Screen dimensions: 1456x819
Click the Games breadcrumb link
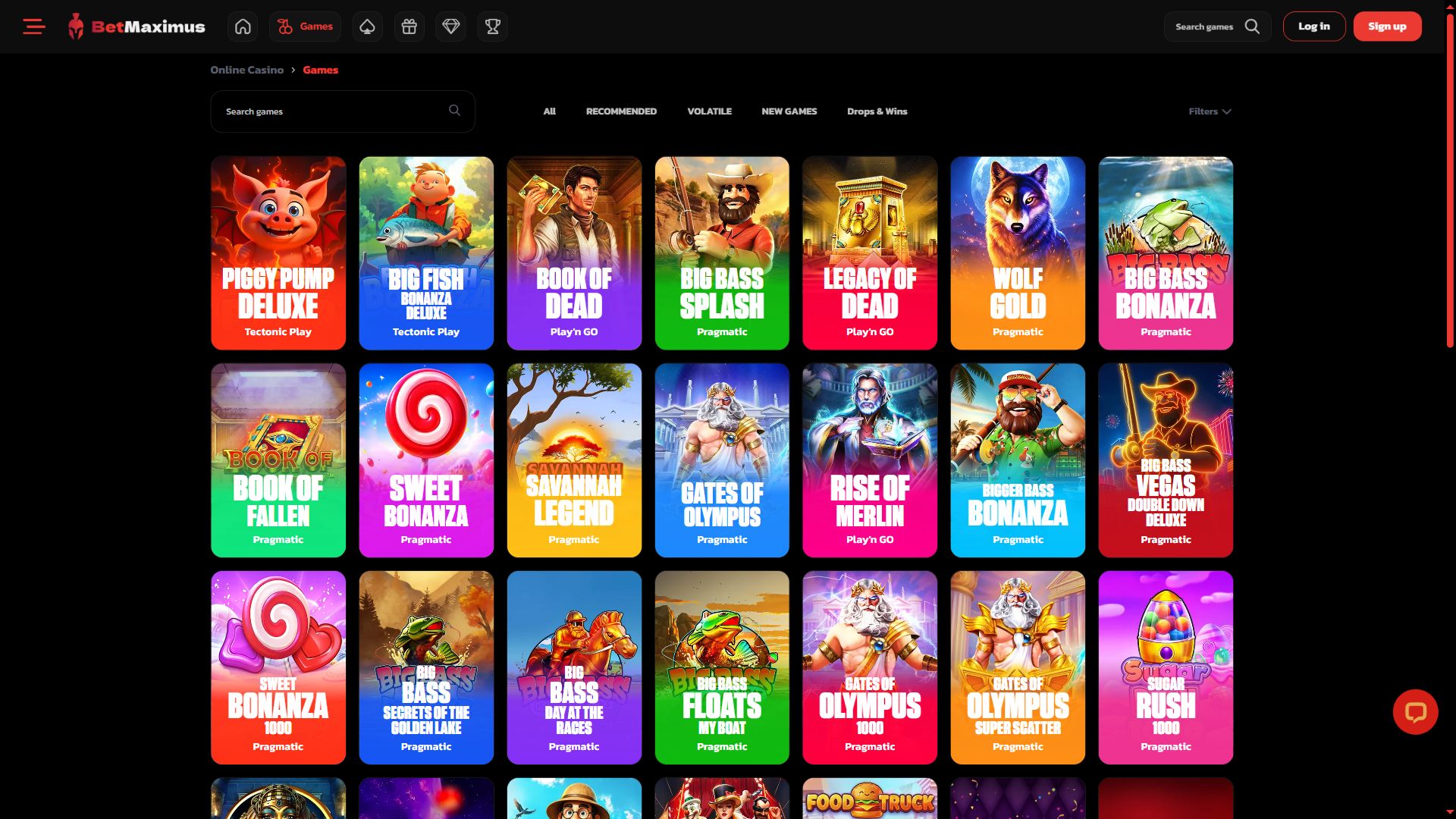pyautogui.click(x=321, y=70)
